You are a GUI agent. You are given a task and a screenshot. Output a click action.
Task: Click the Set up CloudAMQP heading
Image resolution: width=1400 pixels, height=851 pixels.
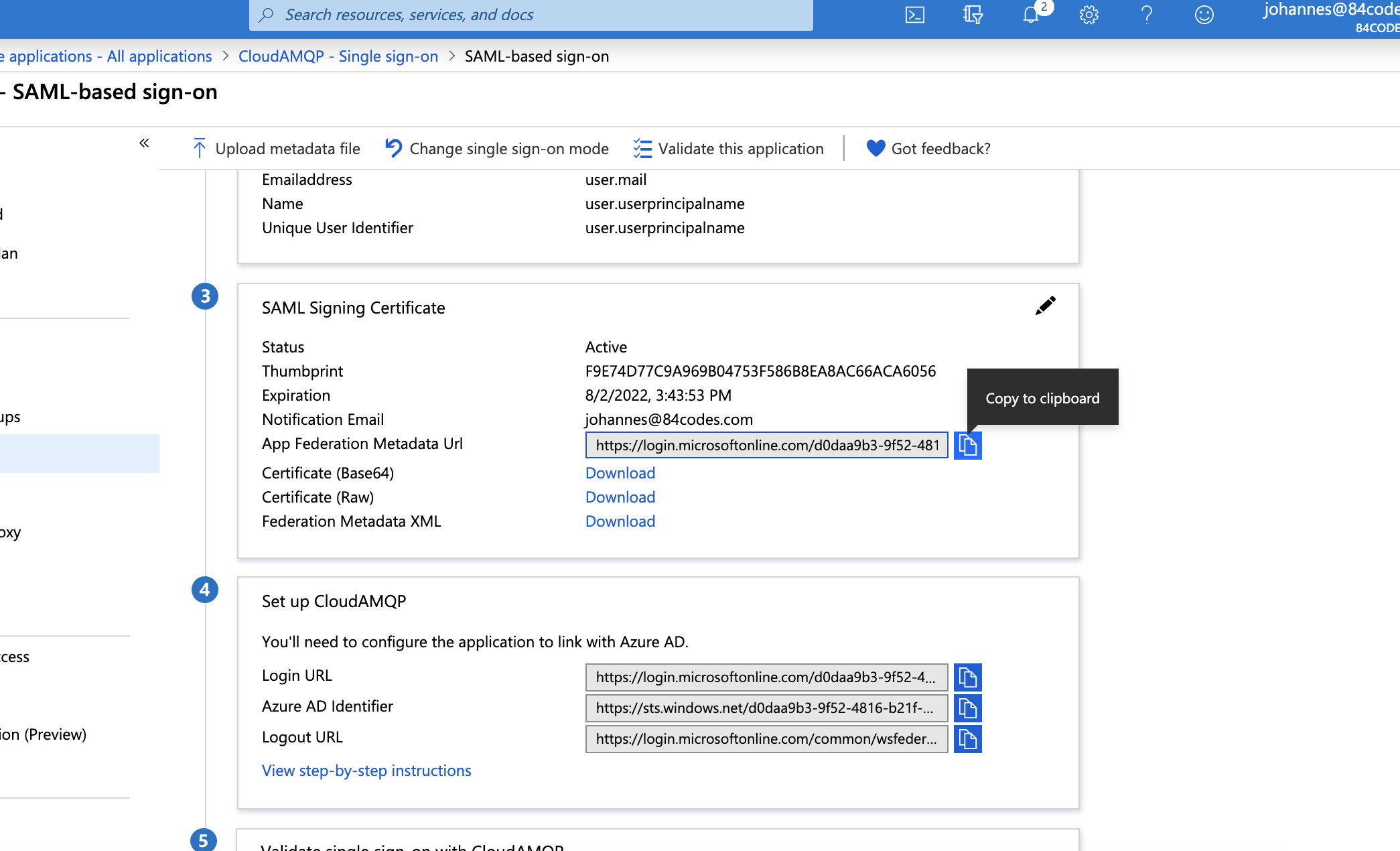334,601
